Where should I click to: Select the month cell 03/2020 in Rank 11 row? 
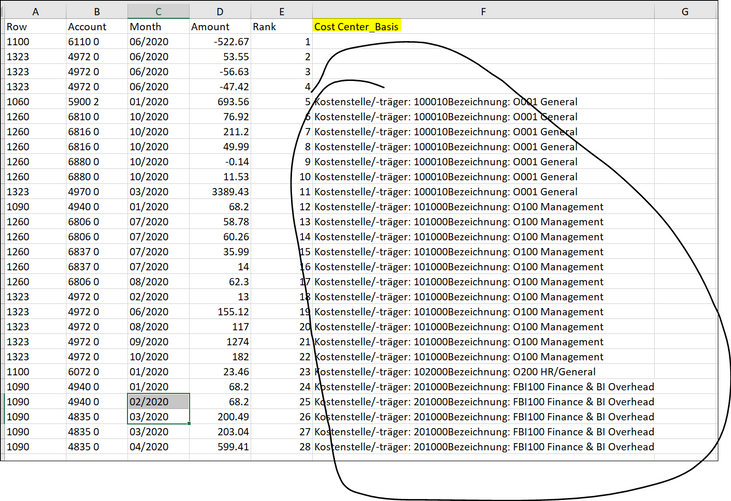pos(159,192)
